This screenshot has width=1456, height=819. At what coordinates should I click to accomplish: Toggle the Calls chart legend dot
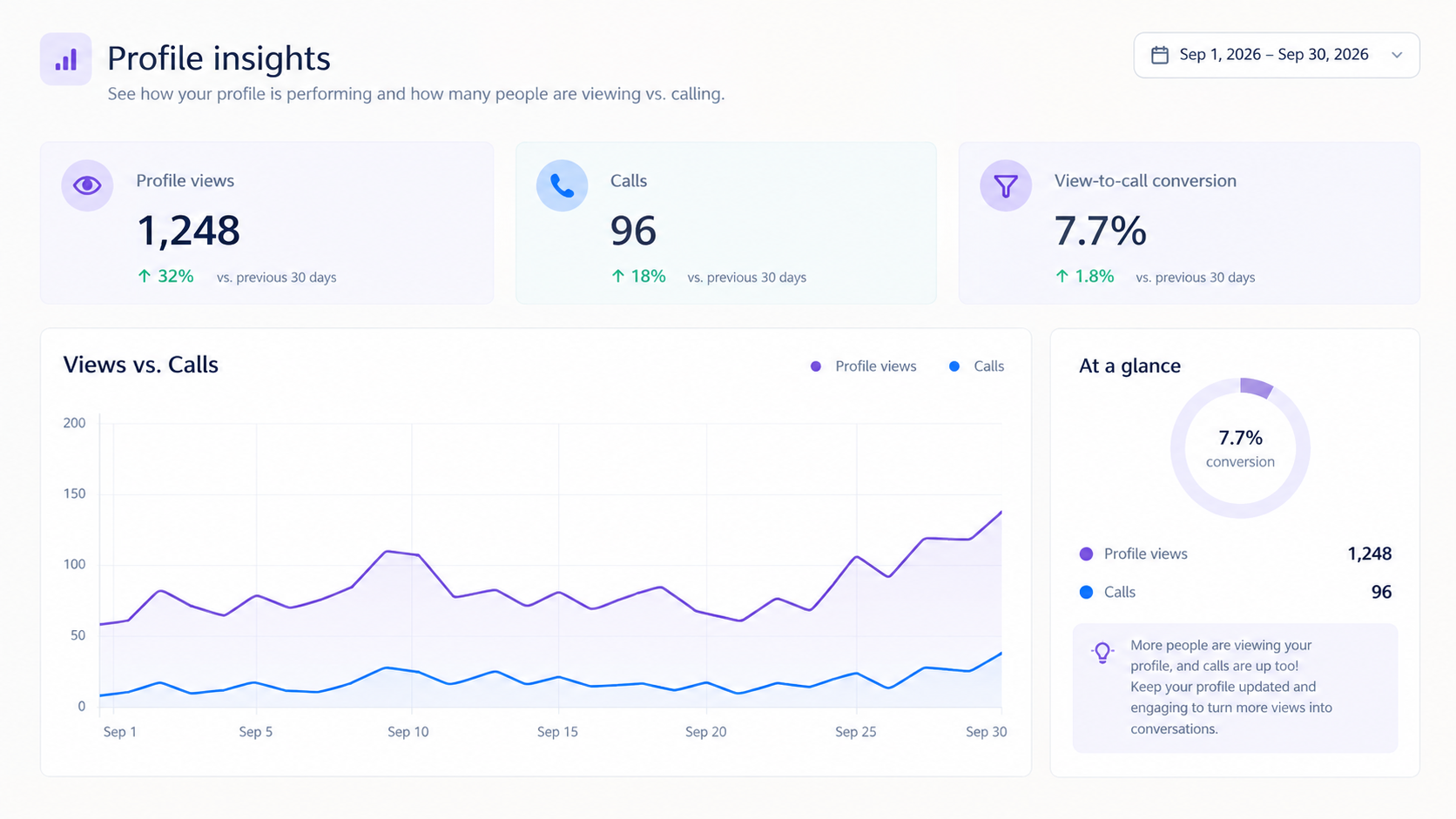pos(954,366)
